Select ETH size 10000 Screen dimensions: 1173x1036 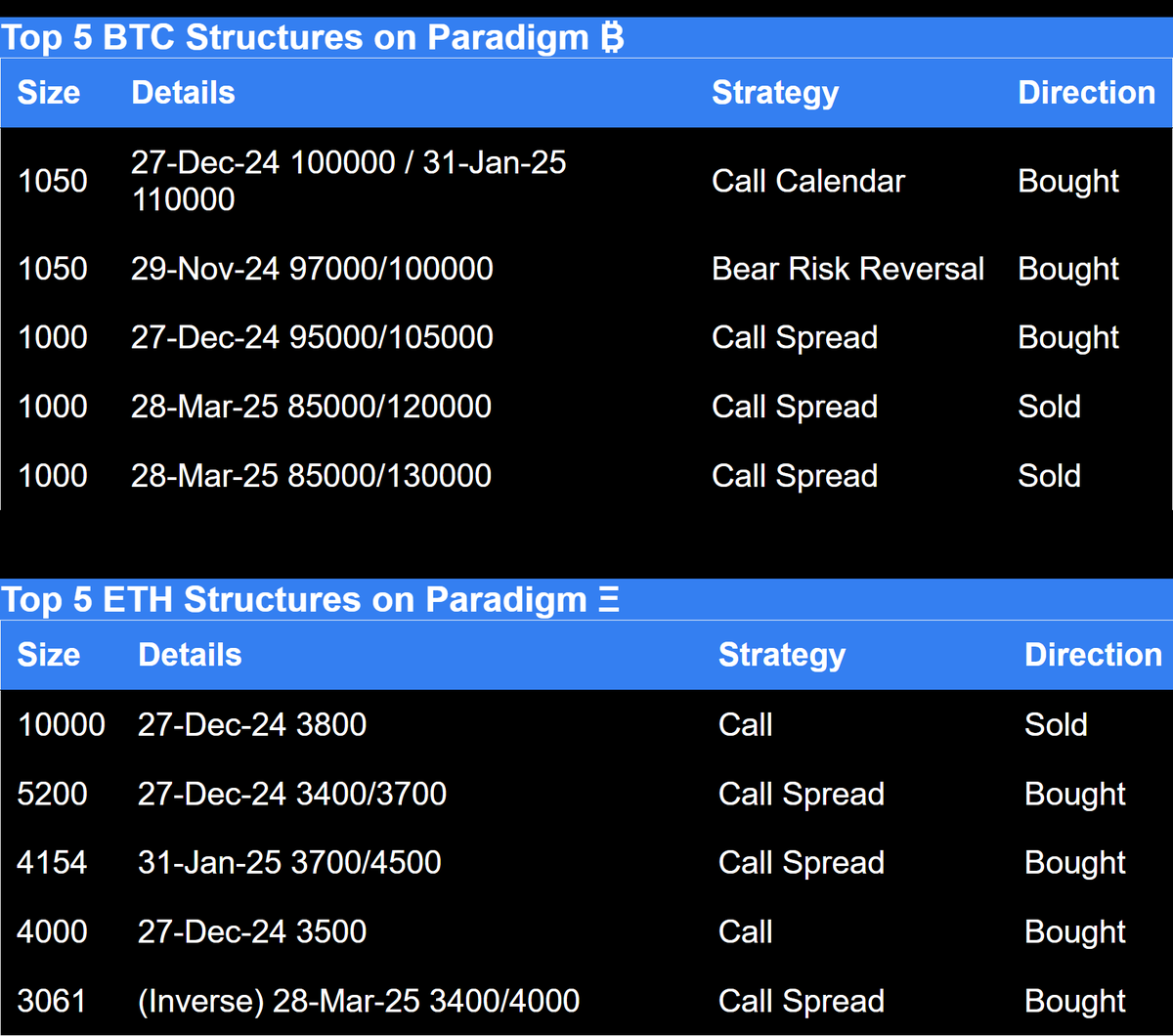pyautogui.click(x=62, y=724)
